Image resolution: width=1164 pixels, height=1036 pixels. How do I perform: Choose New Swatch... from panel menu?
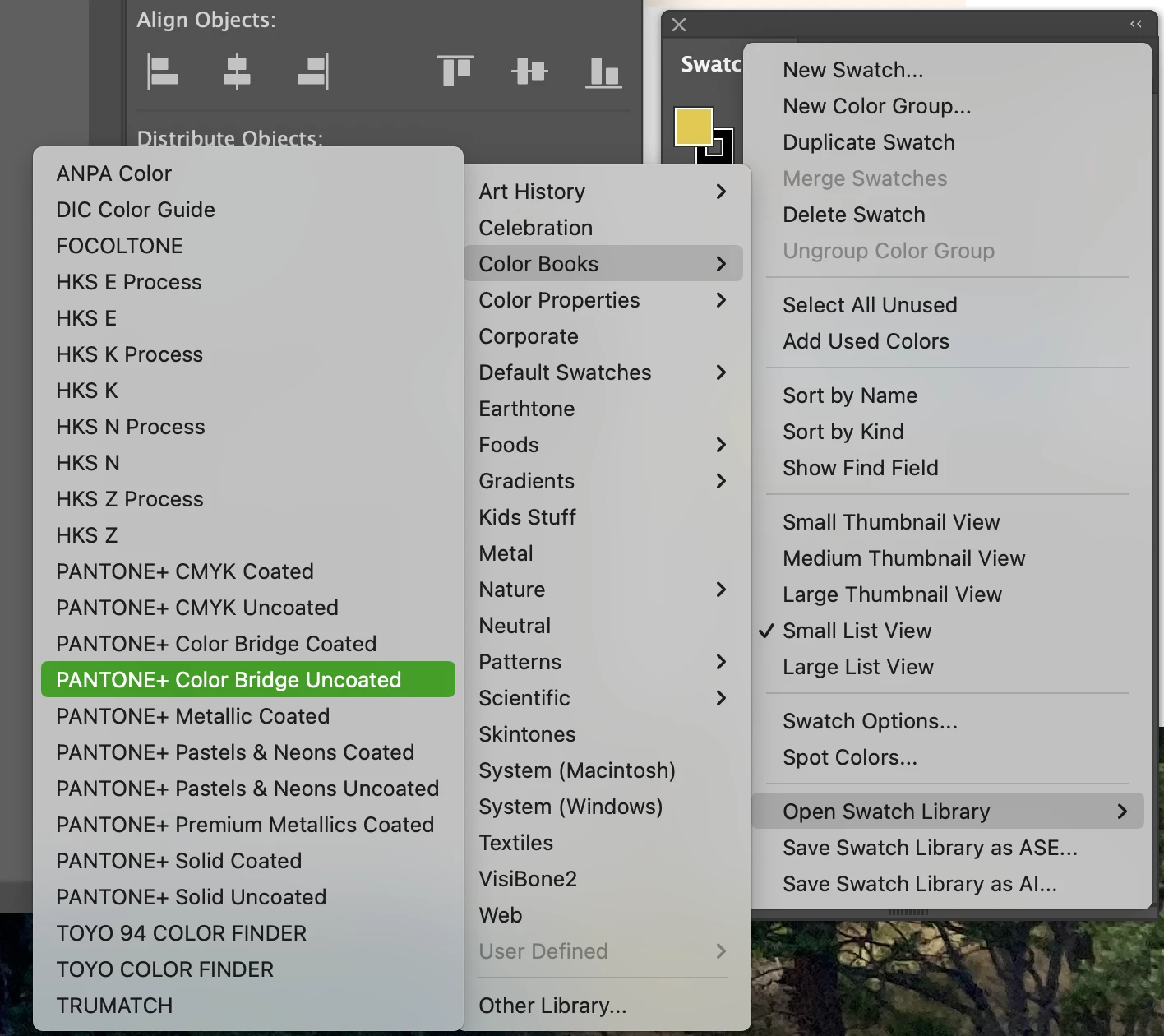pyautogui.click(x=948, y=70)
